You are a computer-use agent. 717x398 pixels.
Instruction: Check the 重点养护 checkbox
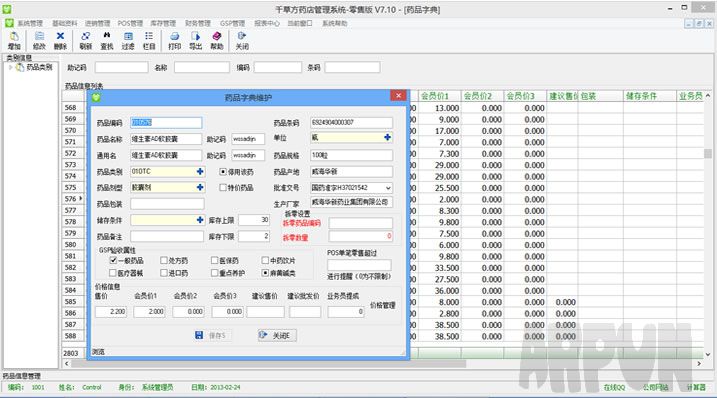(x=214, y=273)
